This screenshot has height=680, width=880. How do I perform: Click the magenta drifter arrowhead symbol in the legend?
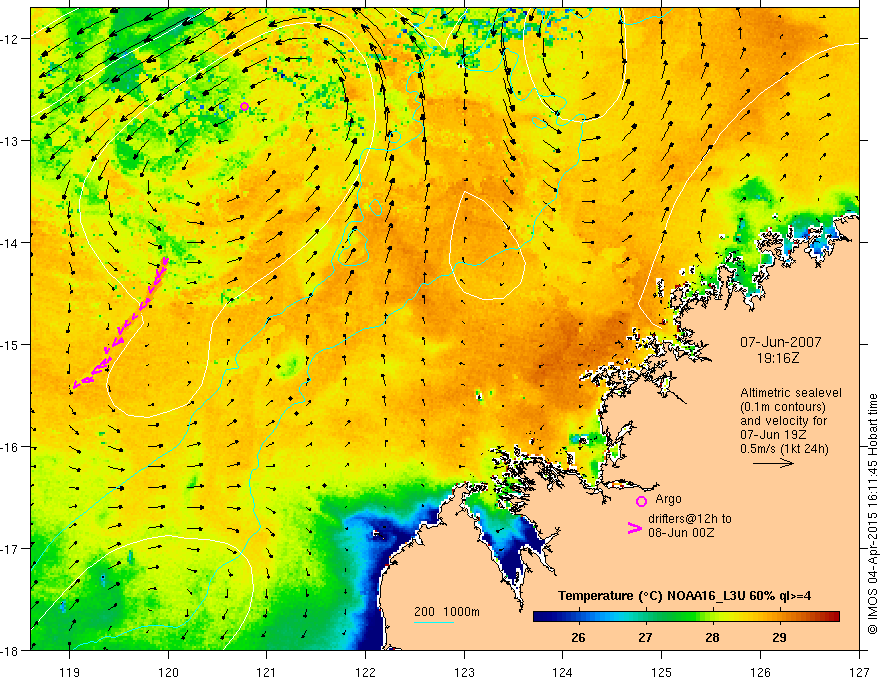(635, 528)
